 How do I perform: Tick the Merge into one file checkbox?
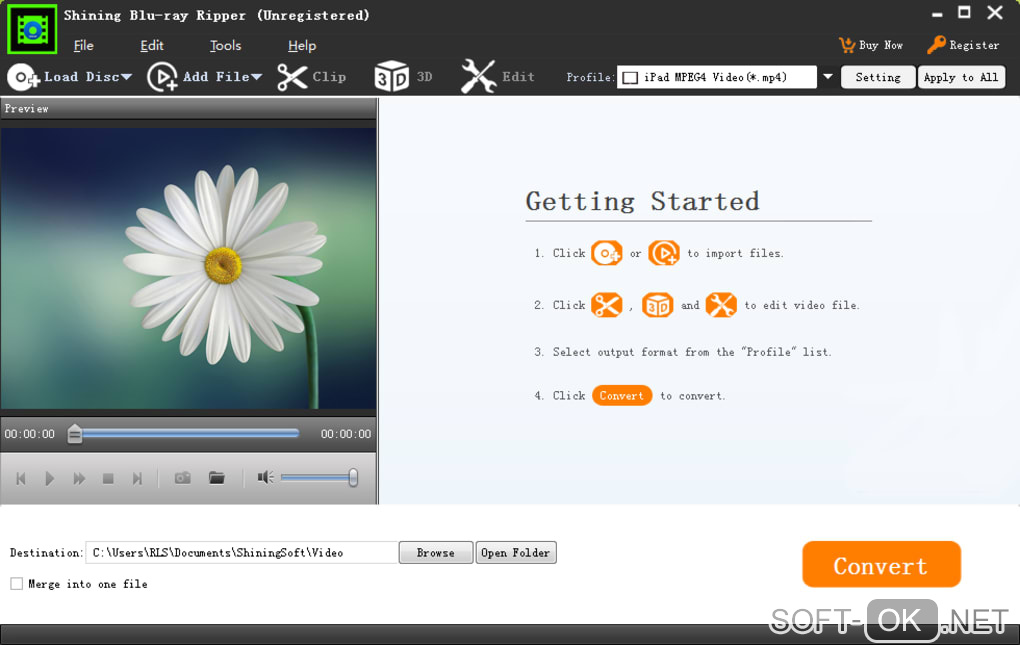click(16, 584)
